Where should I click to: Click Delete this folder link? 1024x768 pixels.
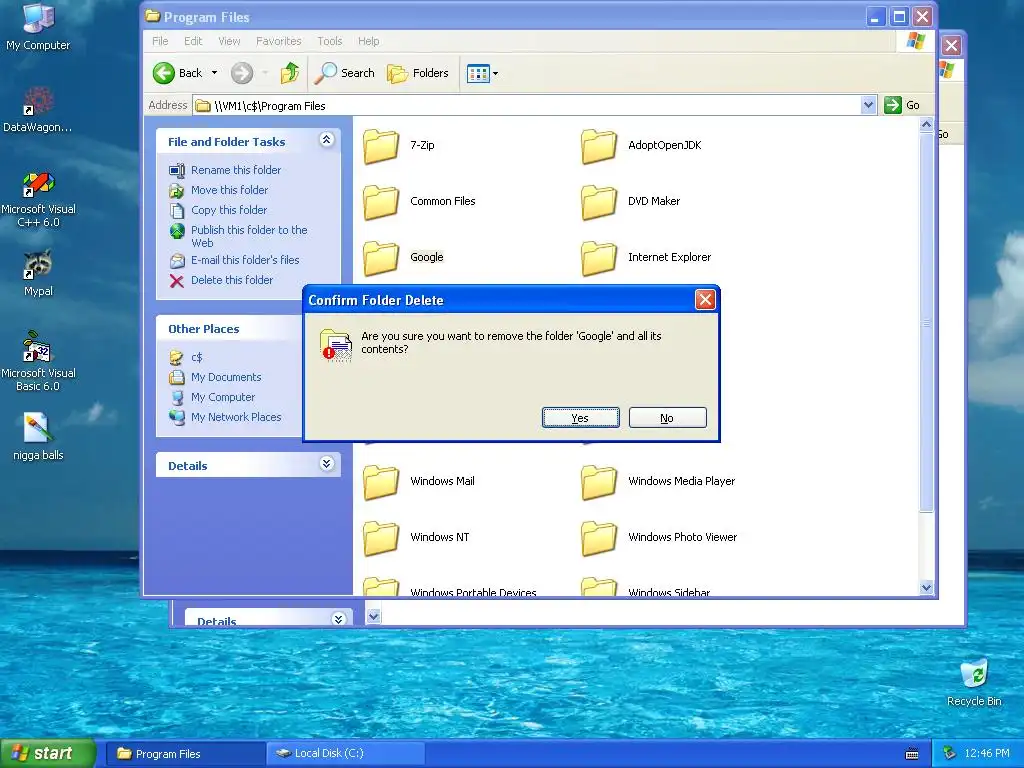232,280
